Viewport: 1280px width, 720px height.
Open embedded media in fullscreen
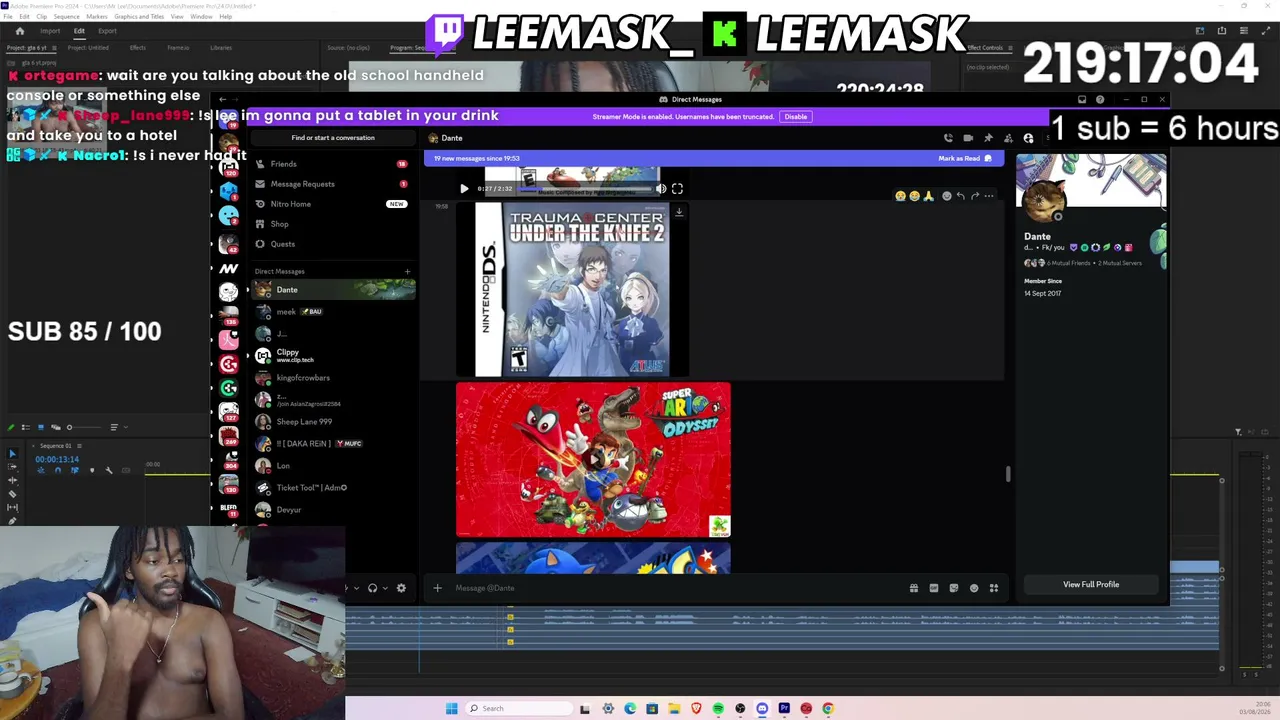point(677,188)
